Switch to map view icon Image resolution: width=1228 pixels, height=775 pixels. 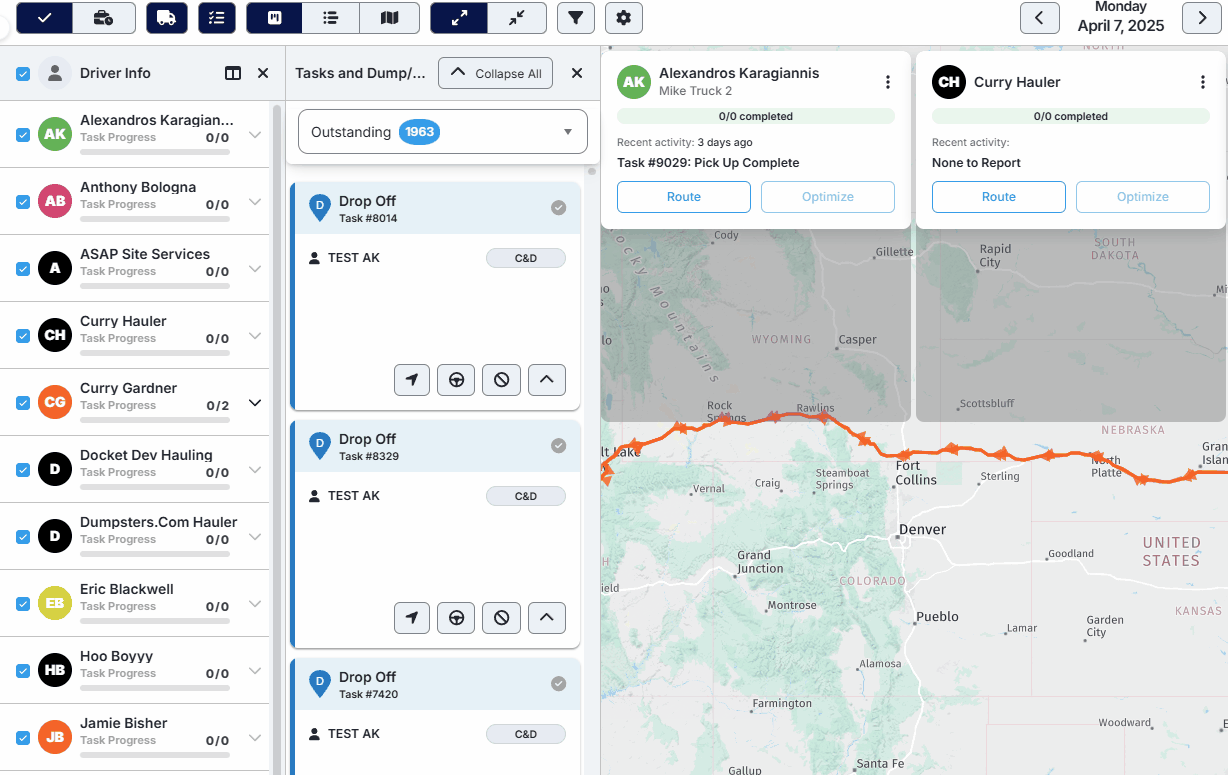[391, 17]
